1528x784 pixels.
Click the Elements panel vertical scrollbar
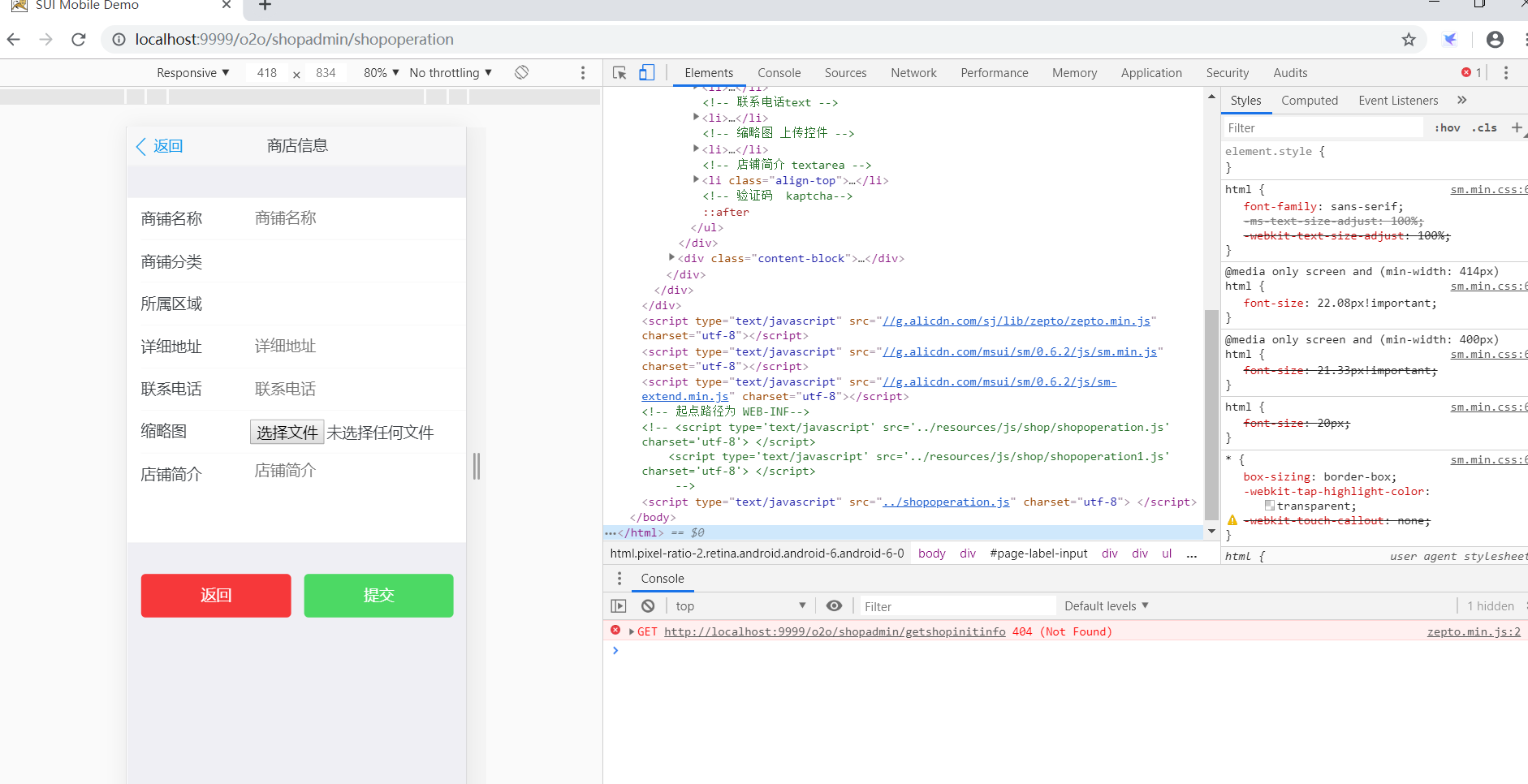click(1211, 415)
